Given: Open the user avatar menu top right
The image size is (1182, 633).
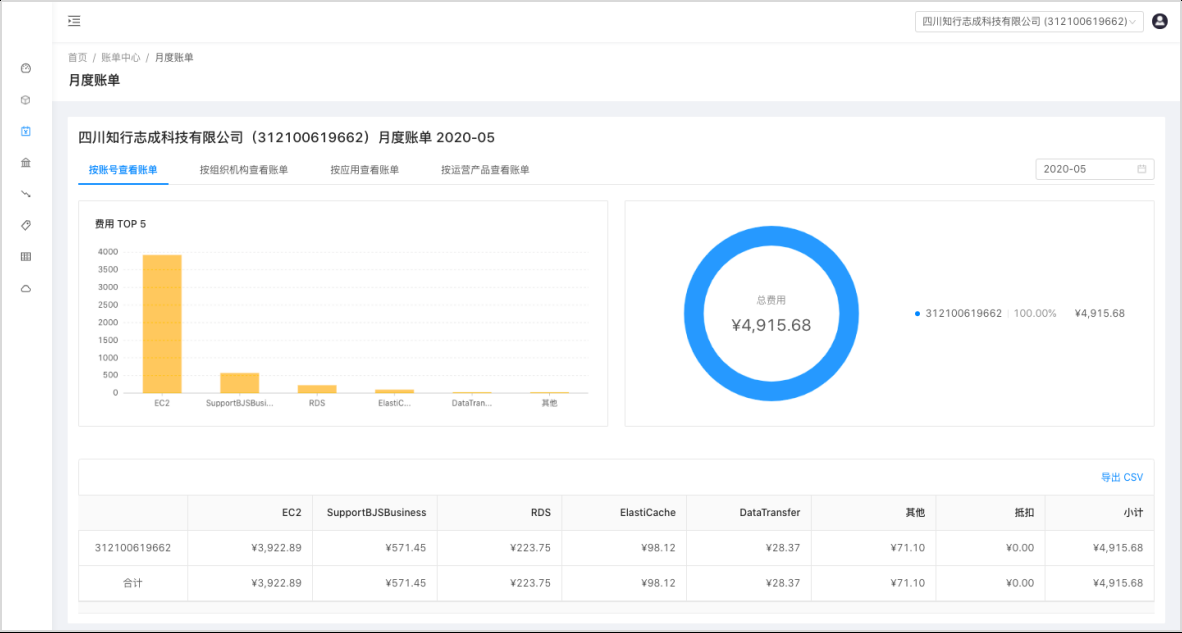Looking at the screenshot, I should (1159, 20).
